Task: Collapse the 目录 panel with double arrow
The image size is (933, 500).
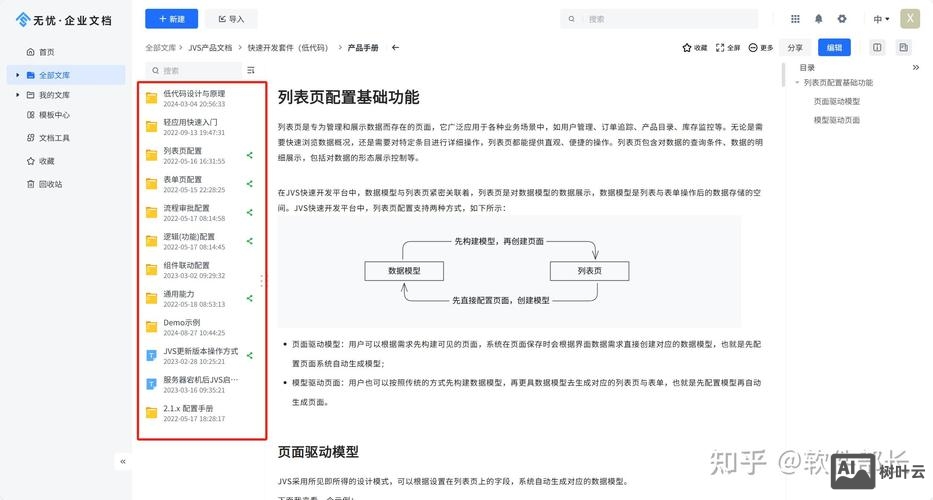Action: [x=916, y=68]
